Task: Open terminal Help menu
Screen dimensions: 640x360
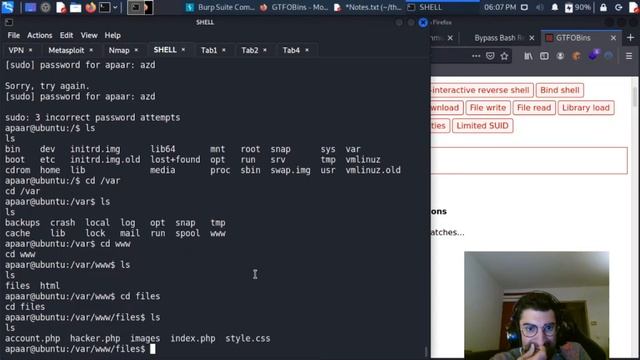Action: (113, 36)
